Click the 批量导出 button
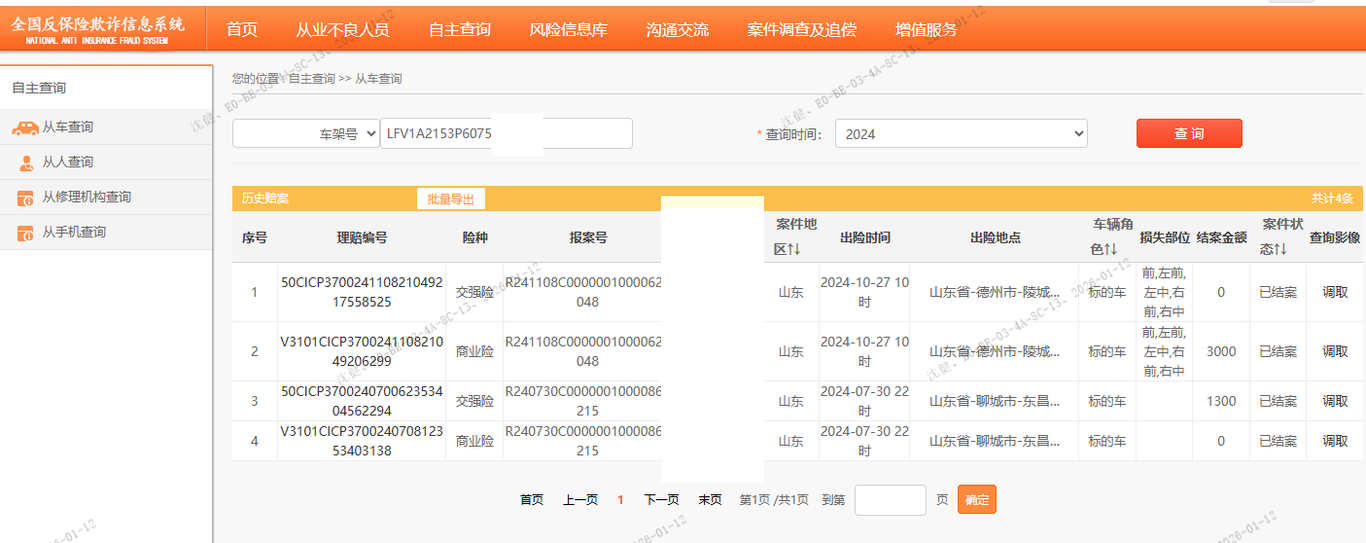 tap(451, 199)
